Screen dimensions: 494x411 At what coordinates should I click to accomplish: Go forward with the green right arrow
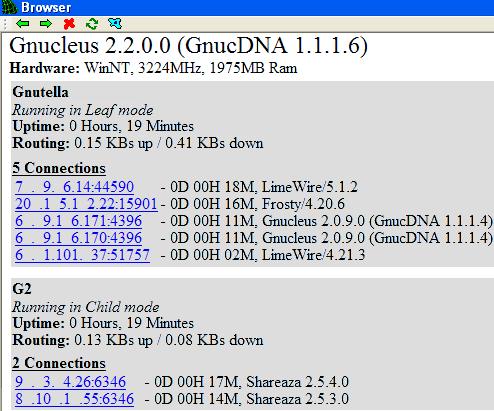pos(46,24)
